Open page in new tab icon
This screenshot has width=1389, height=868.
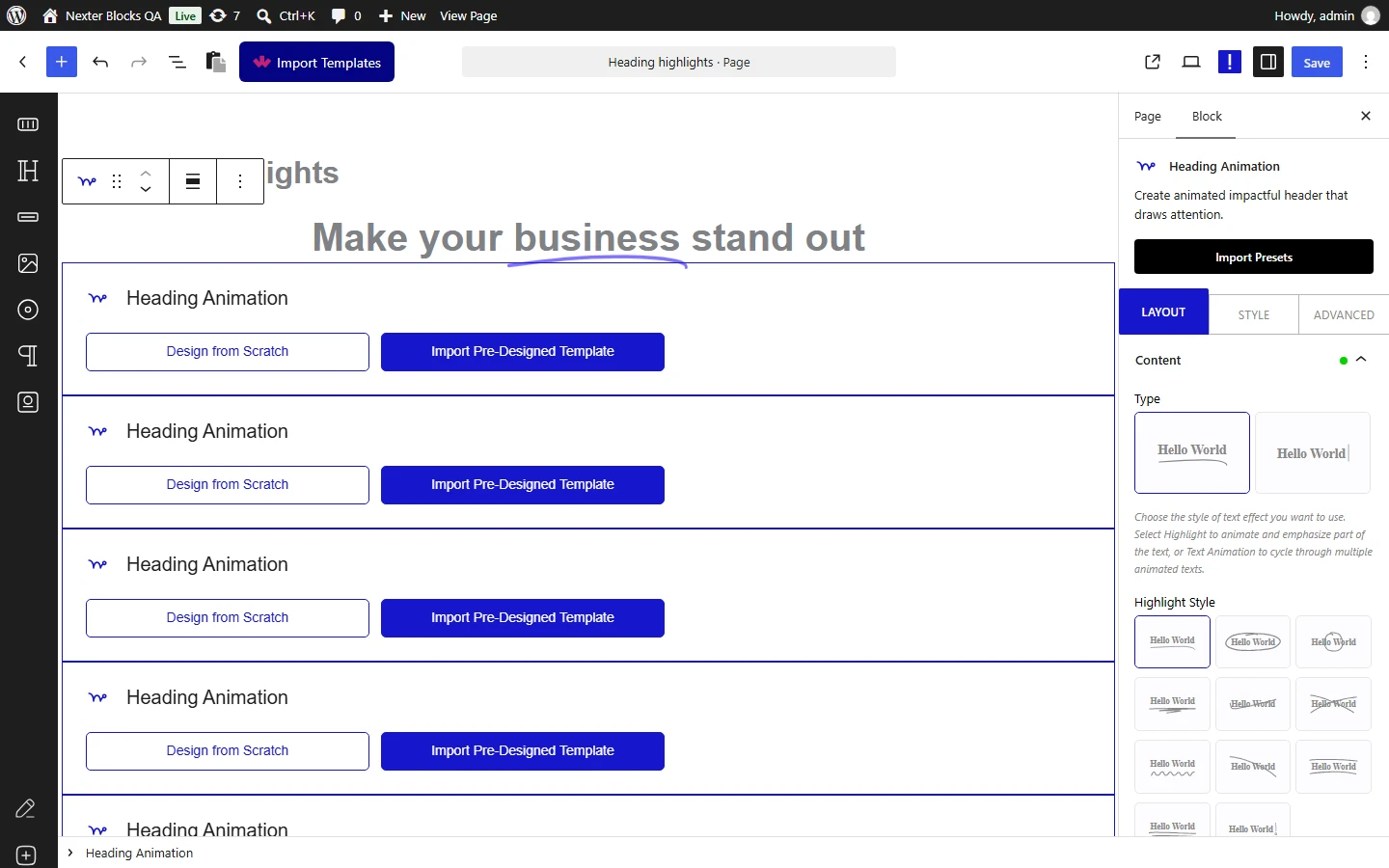[1153, 62]
